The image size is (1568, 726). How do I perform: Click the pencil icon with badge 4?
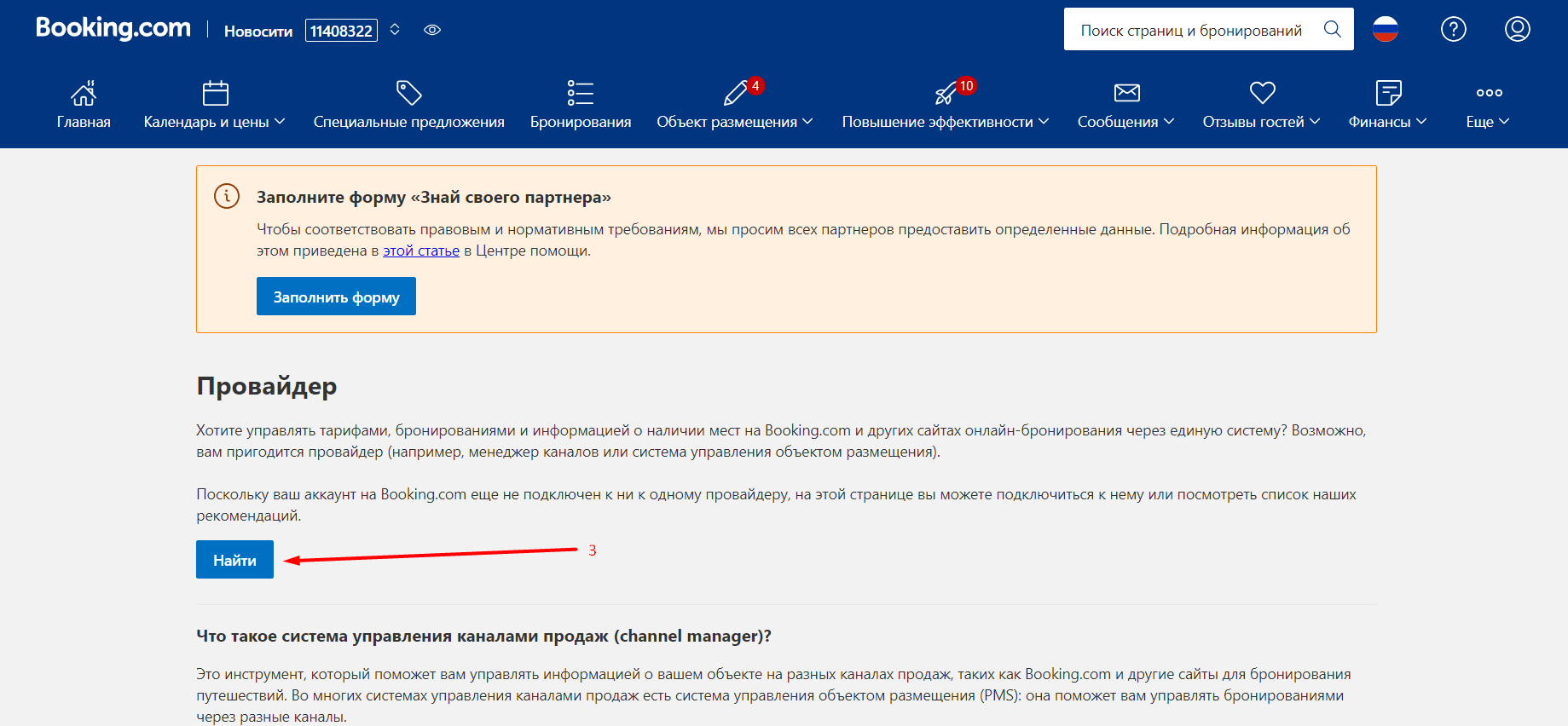tap(735, 93)
